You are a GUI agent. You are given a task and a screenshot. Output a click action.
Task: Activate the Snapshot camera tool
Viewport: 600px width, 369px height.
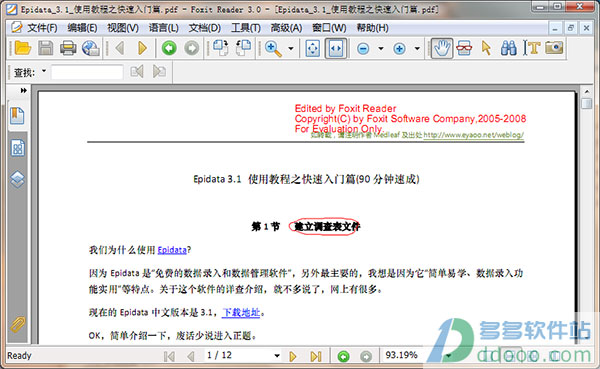click(x=554, y=48)
